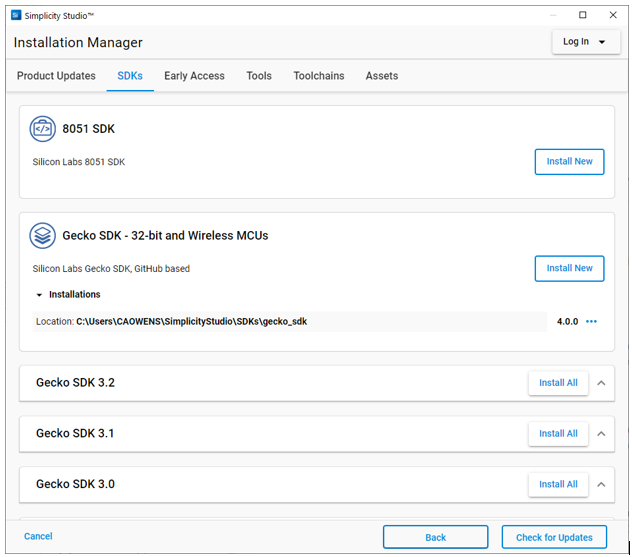632x557 pixels.
Task: Click the 8051 SDK code icon
Action: point(42,129)
